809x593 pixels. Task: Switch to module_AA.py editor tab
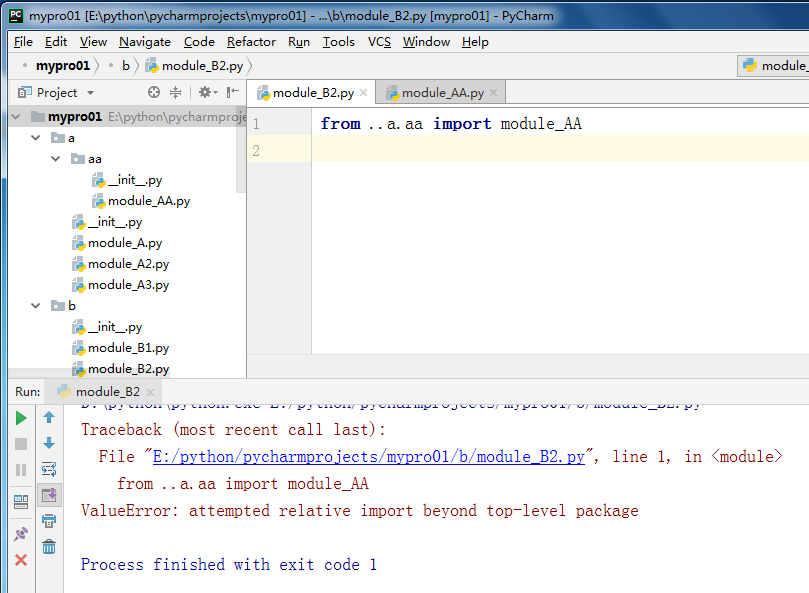(442, 93)
